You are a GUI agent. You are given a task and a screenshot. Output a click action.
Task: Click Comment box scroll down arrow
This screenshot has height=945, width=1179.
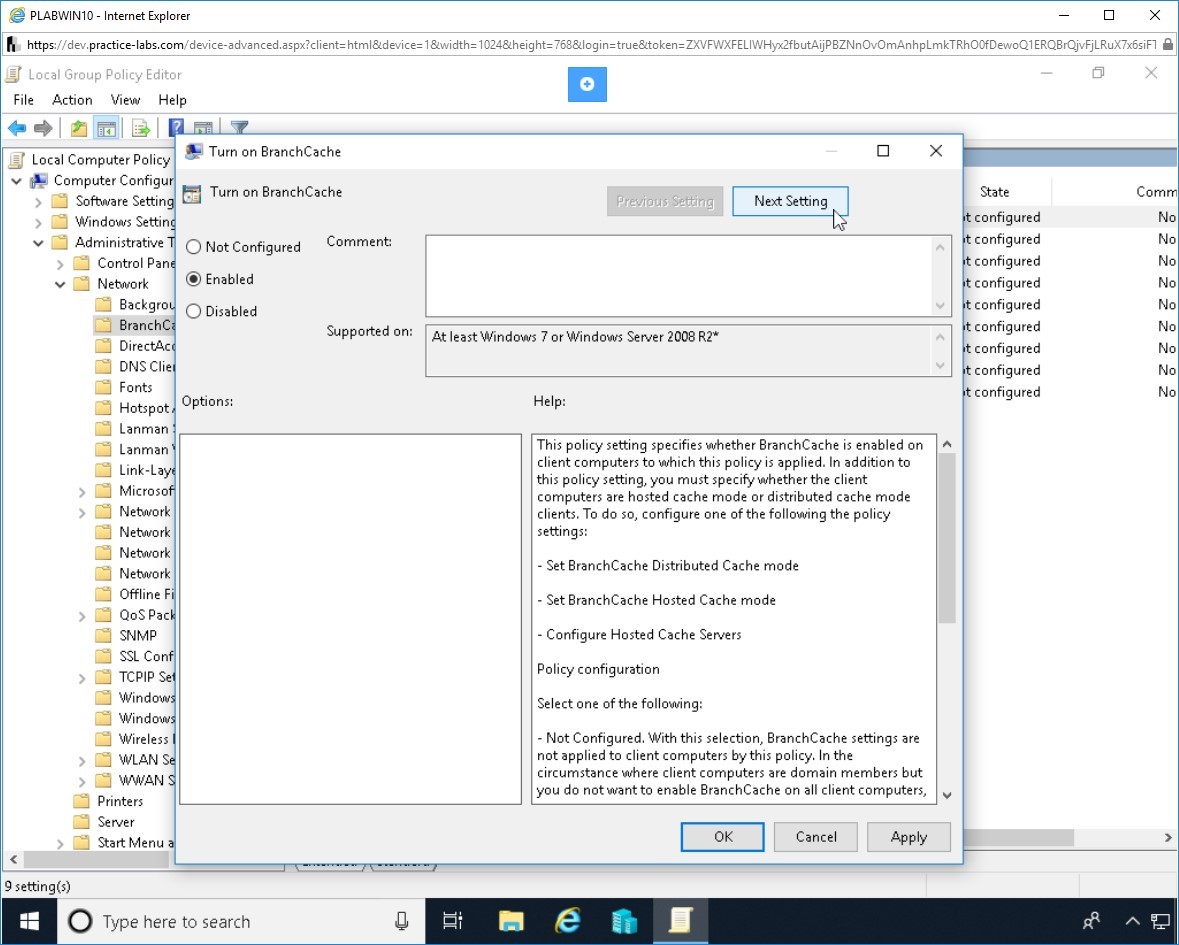click(x=940, y=305)
